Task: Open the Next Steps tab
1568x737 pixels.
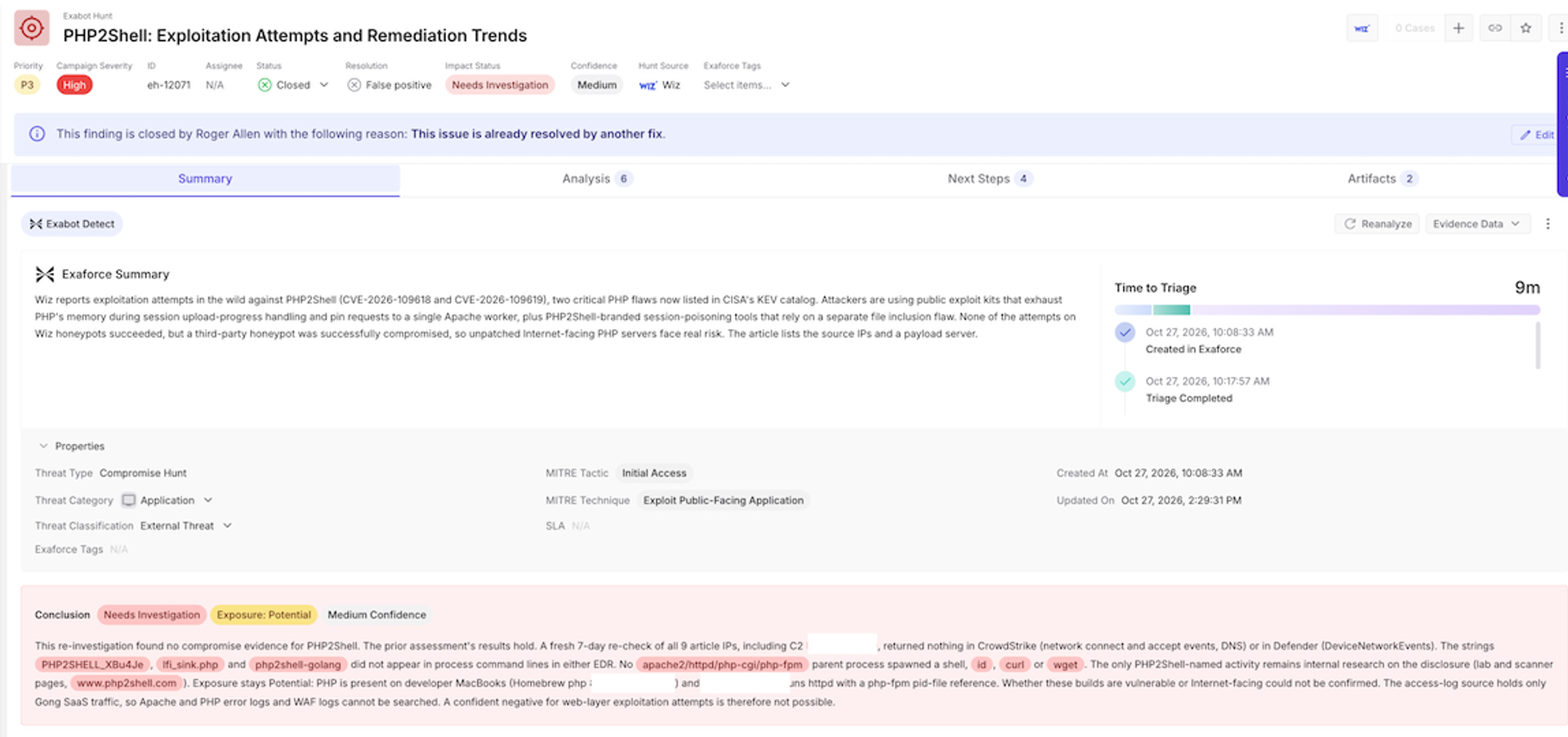Action: (x=990, y=179)
